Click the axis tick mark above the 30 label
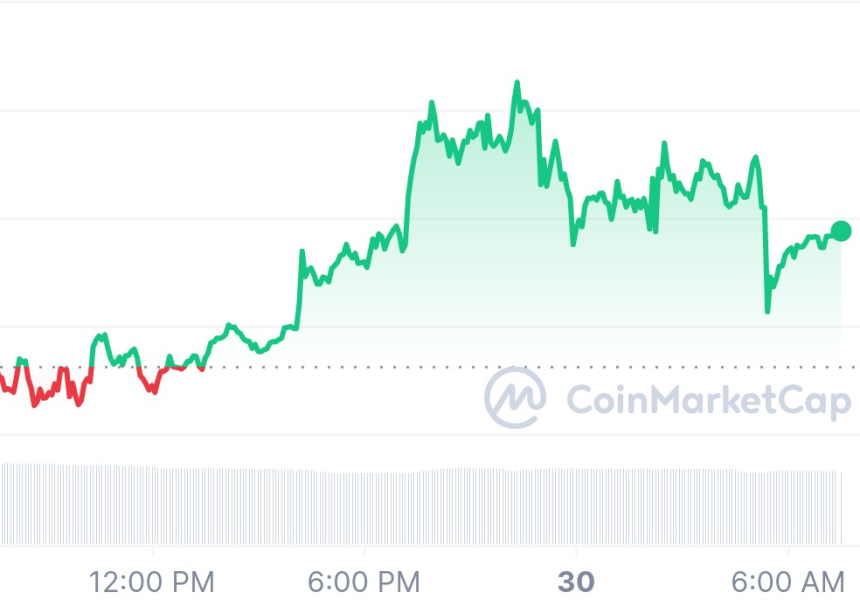860x613 pixels. click(576, 549)
